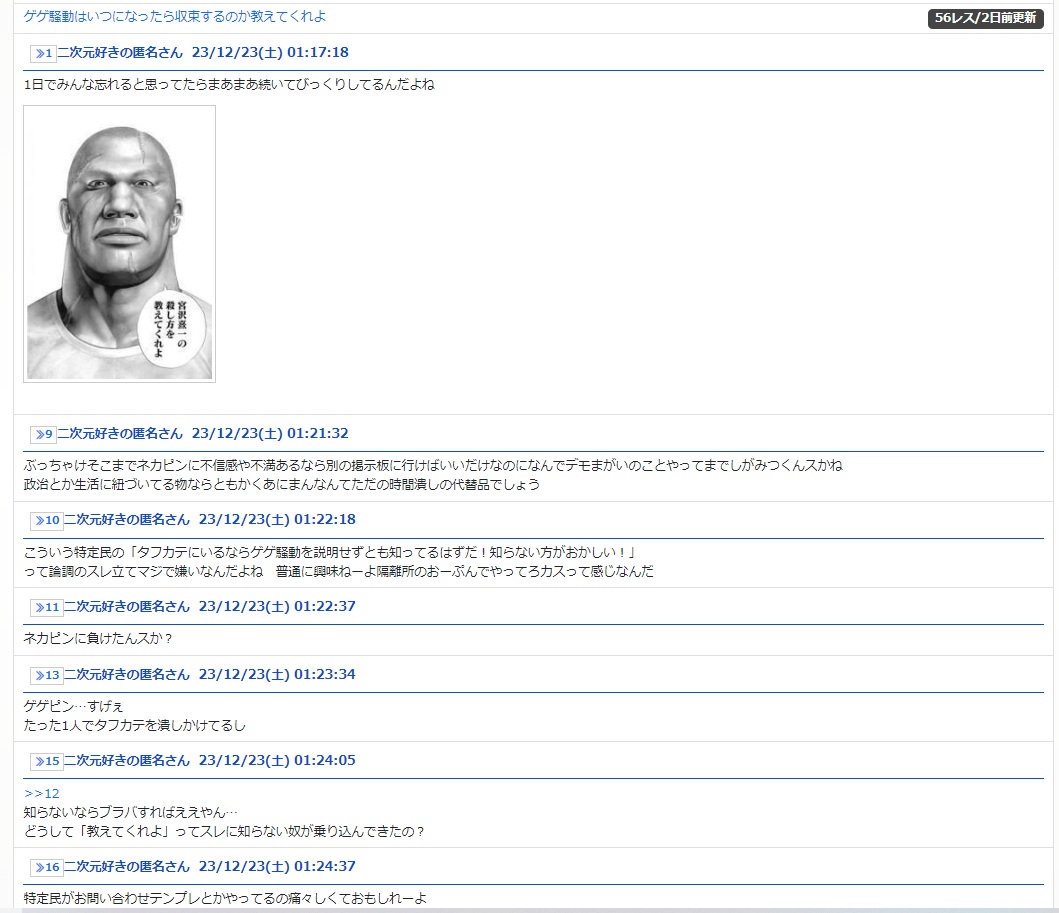Click timestamp 23/12/23(土) 01:22:18
Image resolution: width=1059 pixels, height=913 pixels.
tap(277, 520)
